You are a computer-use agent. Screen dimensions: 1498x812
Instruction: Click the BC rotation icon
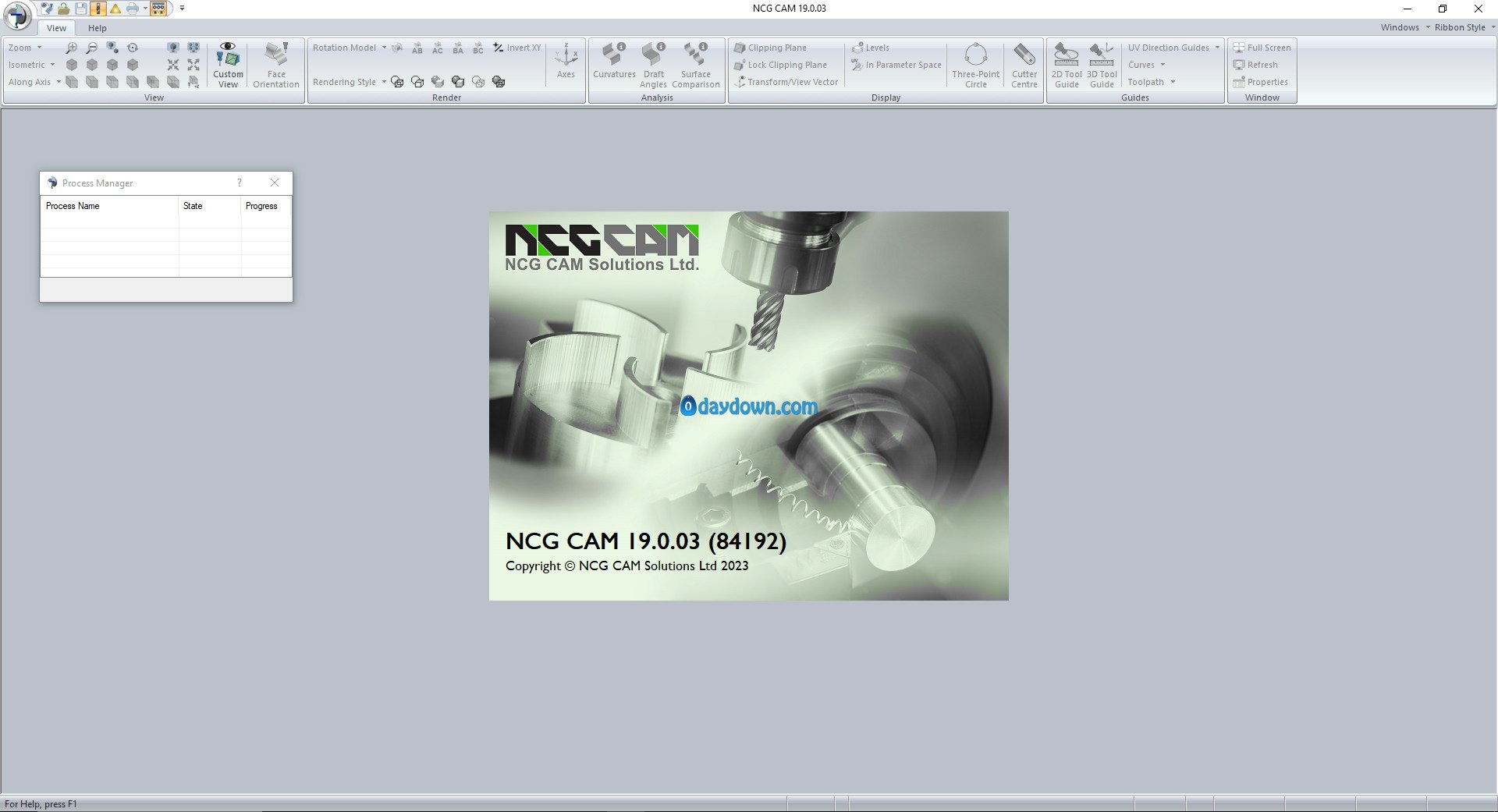point(478,48)
